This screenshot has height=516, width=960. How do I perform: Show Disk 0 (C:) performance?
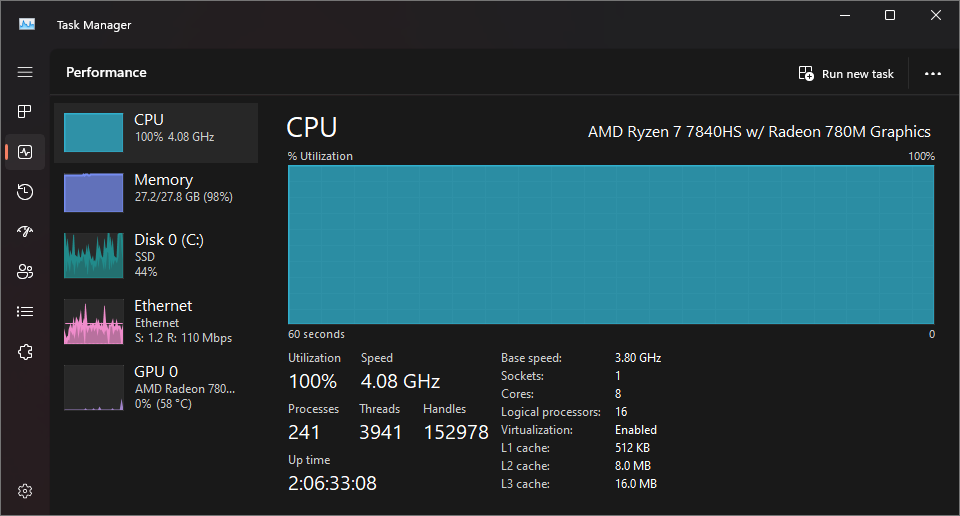pyautogui.click(x=156, y=255)
